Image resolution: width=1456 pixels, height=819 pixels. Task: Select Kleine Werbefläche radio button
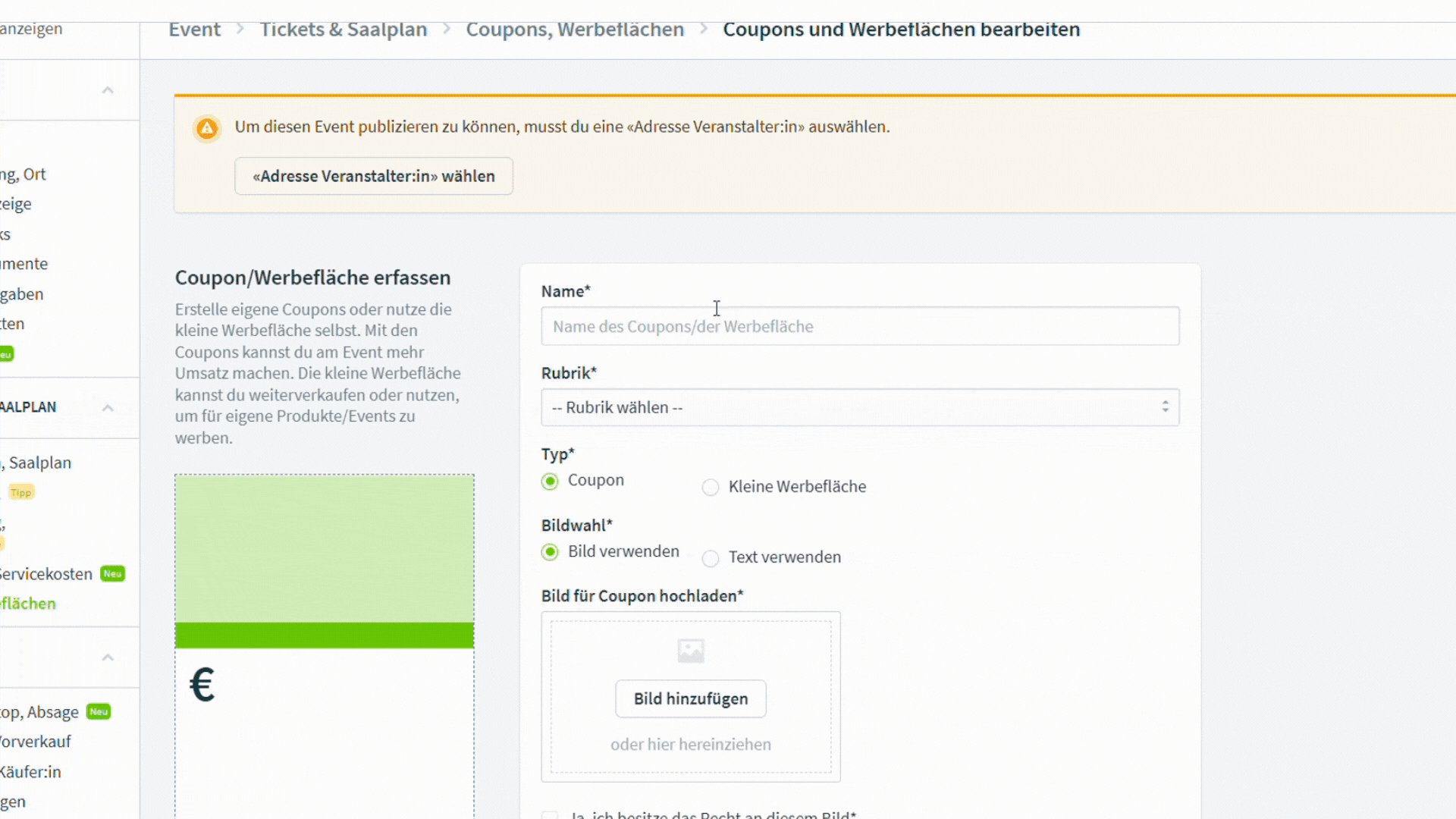point(710,487)
